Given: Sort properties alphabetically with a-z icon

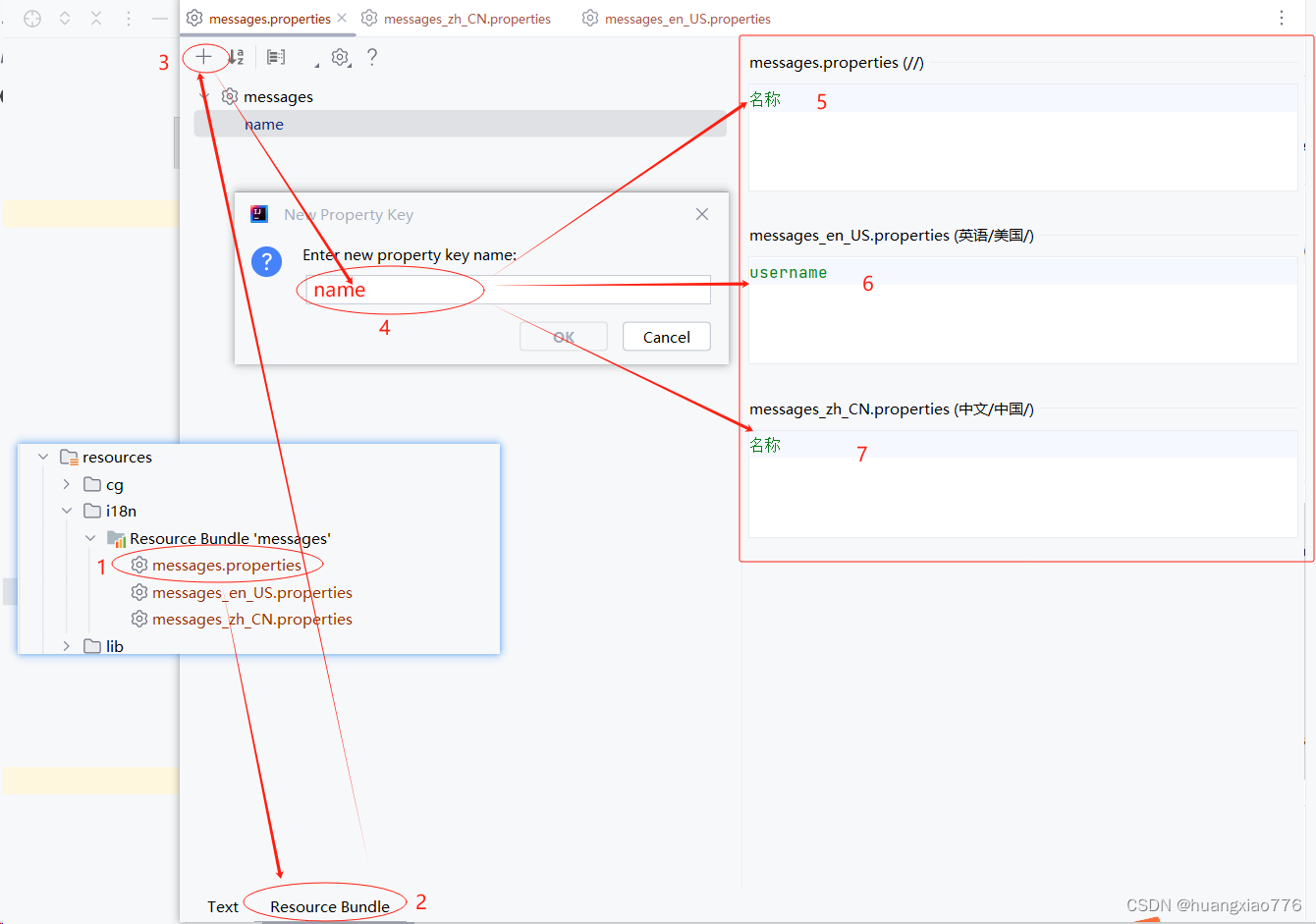Looking at the screenshot, I should point(236,57).
